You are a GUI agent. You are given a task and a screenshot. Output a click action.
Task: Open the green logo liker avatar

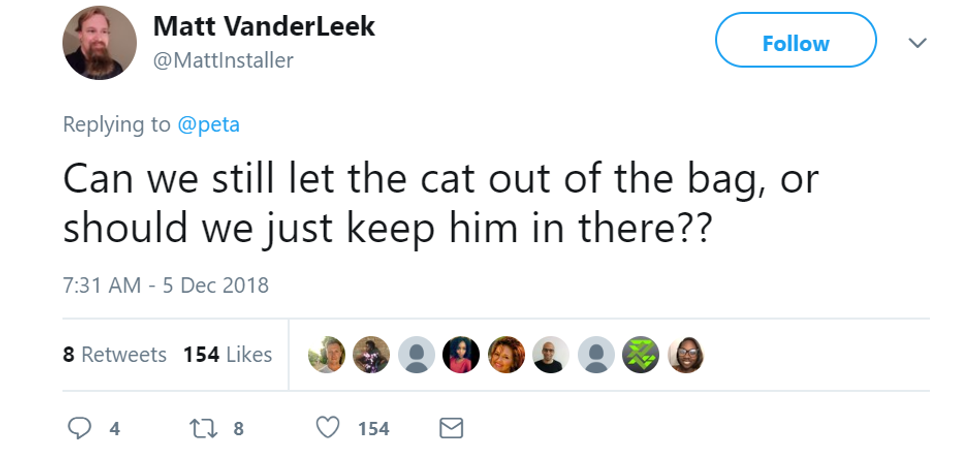click(641, 354)
